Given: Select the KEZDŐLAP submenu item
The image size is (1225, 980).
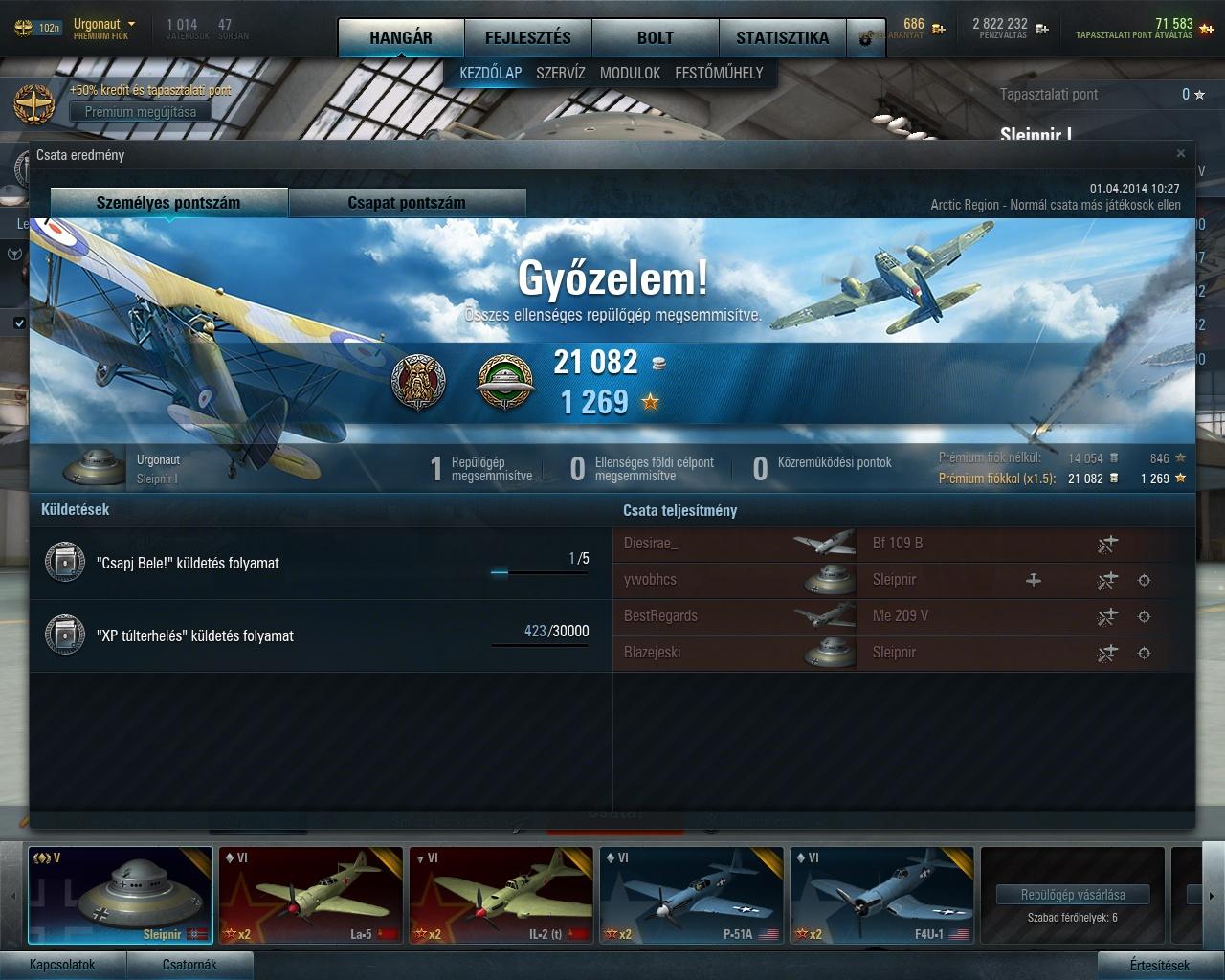Looking at the screenshot, I should 490,73.
